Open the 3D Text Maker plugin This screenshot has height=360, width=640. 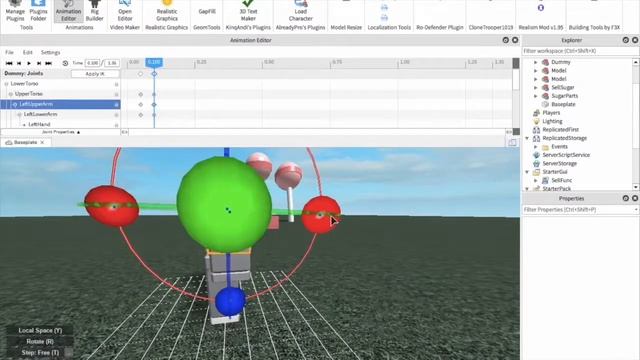pos(248,11)
